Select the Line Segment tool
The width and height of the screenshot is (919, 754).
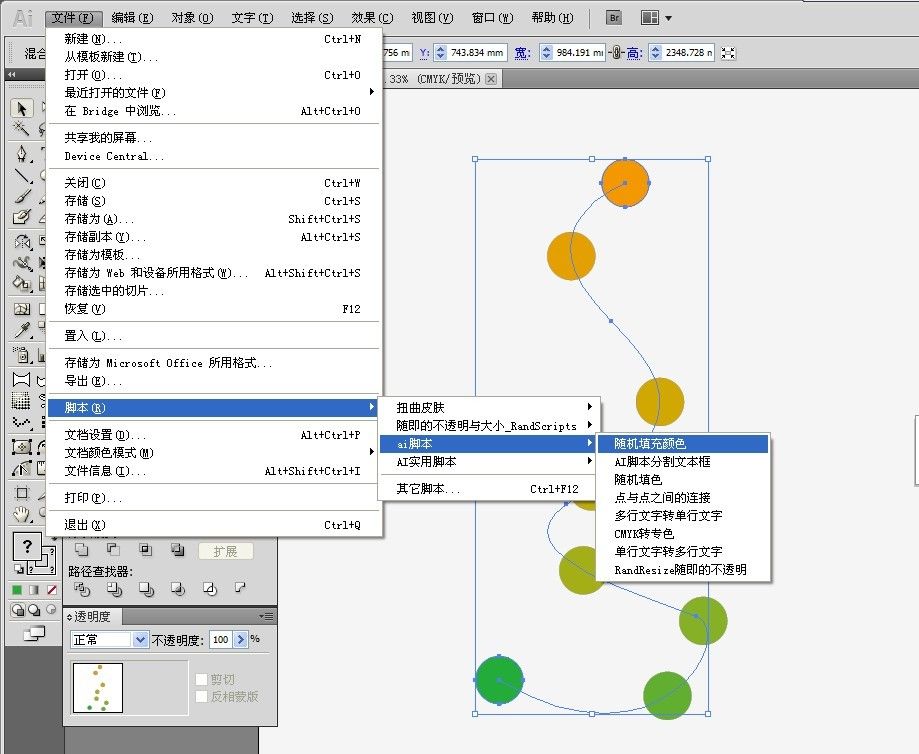pos(22,175)
